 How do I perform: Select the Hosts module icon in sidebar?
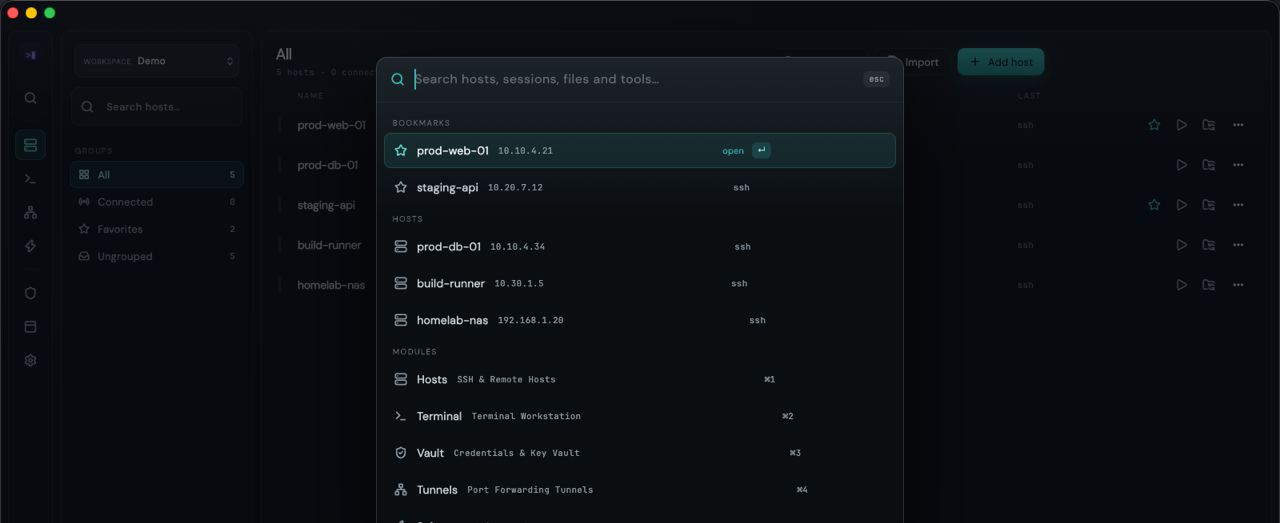30,145
